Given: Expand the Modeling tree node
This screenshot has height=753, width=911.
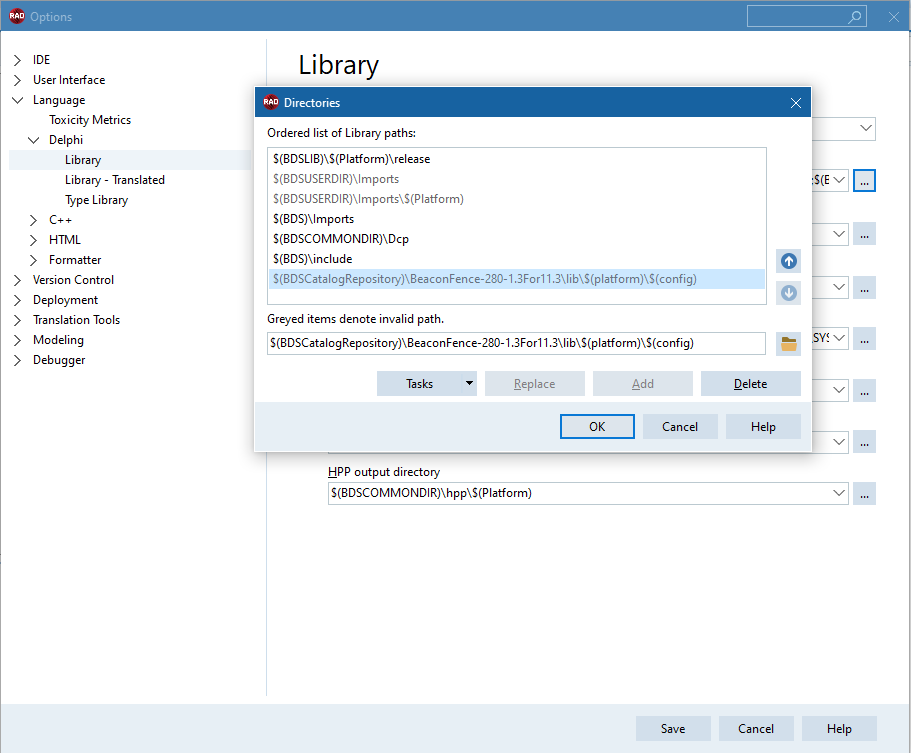Looking at the screenshot, I should click(17, 340).
